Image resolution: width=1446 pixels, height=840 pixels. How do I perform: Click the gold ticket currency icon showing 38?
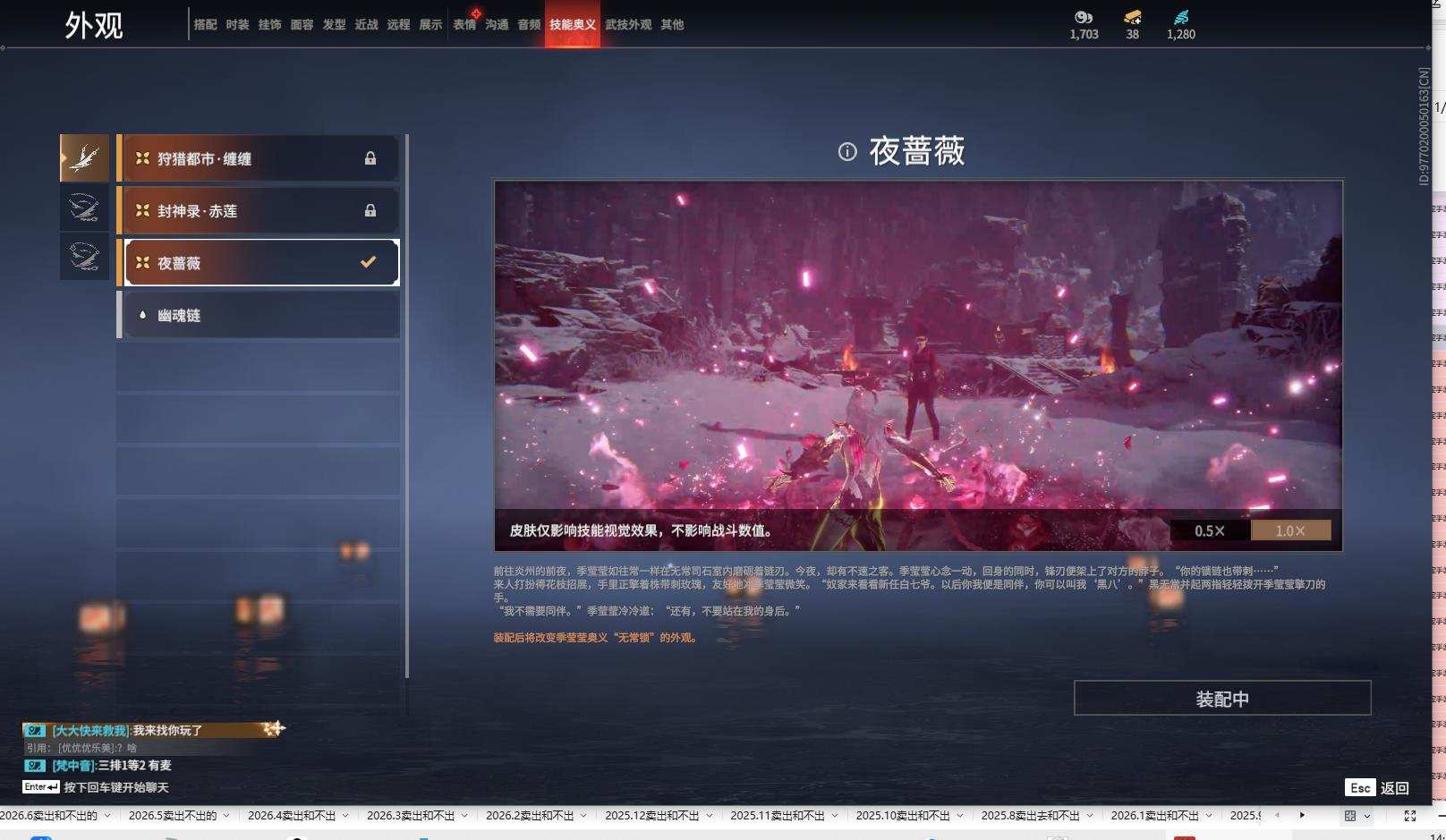click(x=1133, y=17)
